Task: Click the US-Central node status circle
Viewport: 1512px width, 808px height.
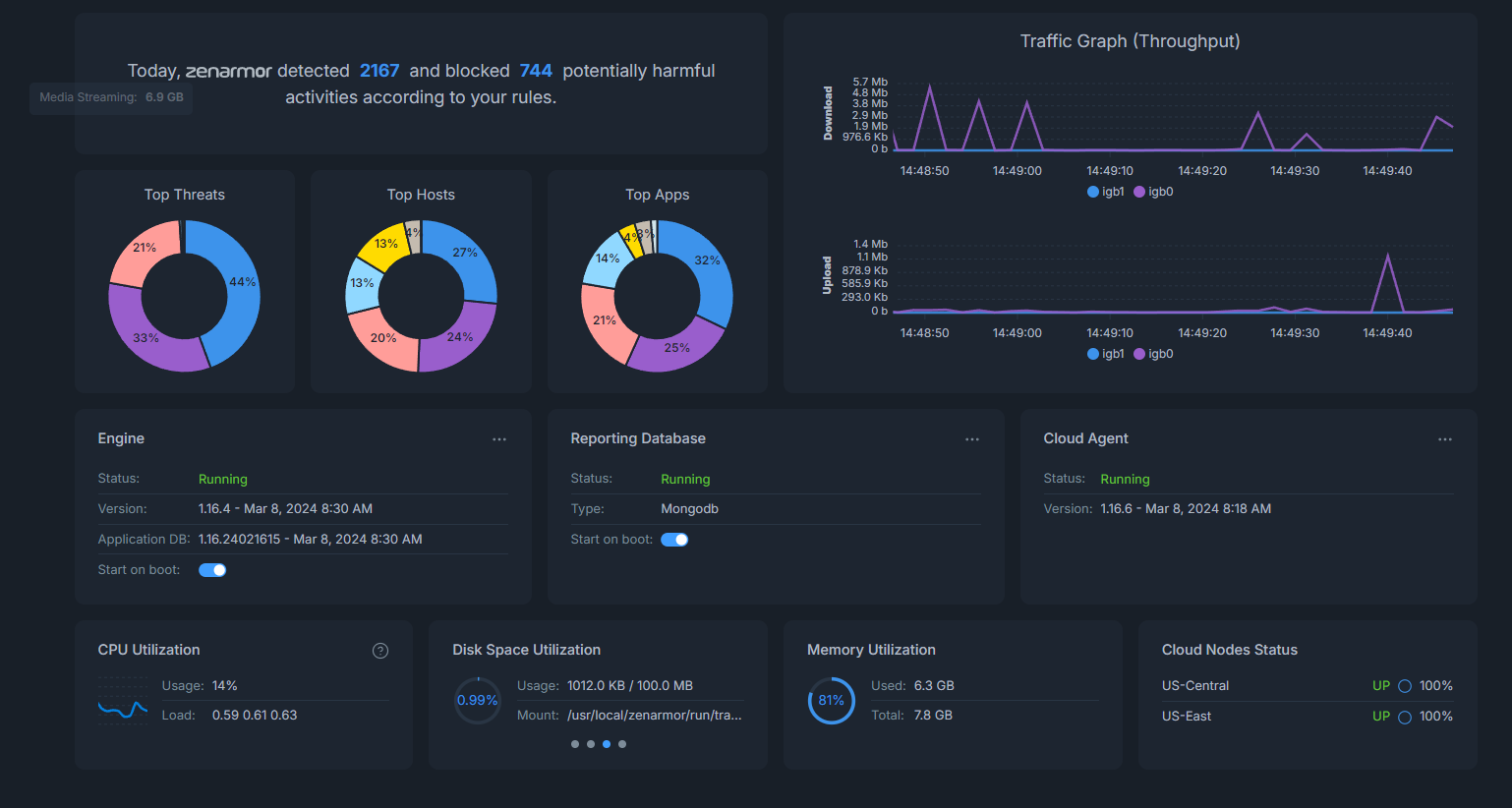Action: click(x=1405, y=686)
